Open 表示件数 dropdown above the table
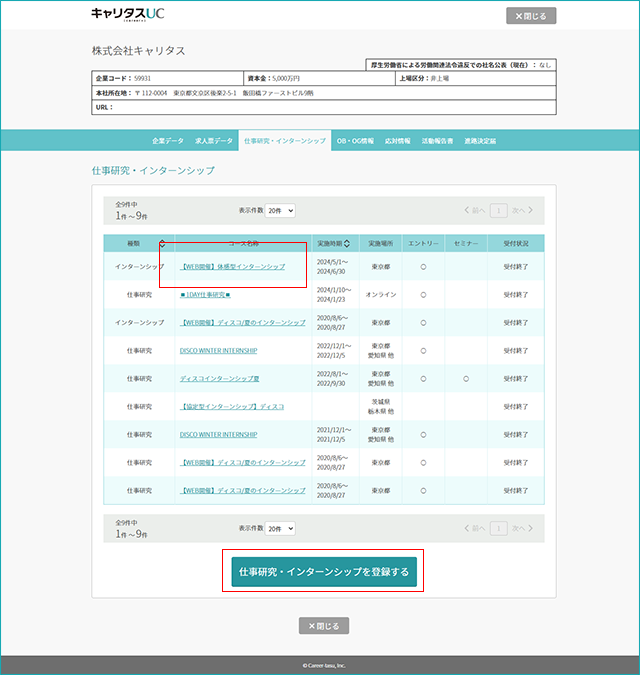640x675 pixels. (280, 211)
